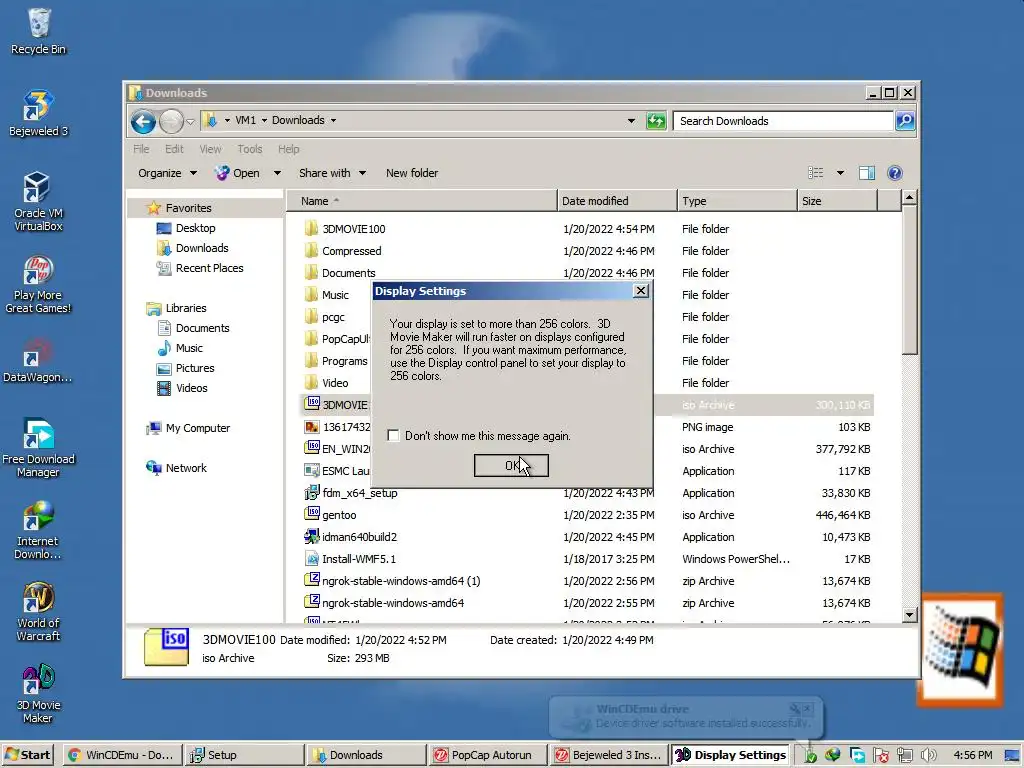The height and width of the screenshot is (768, 1024).
Task: Open the View menu
Action: pos(210,149)
